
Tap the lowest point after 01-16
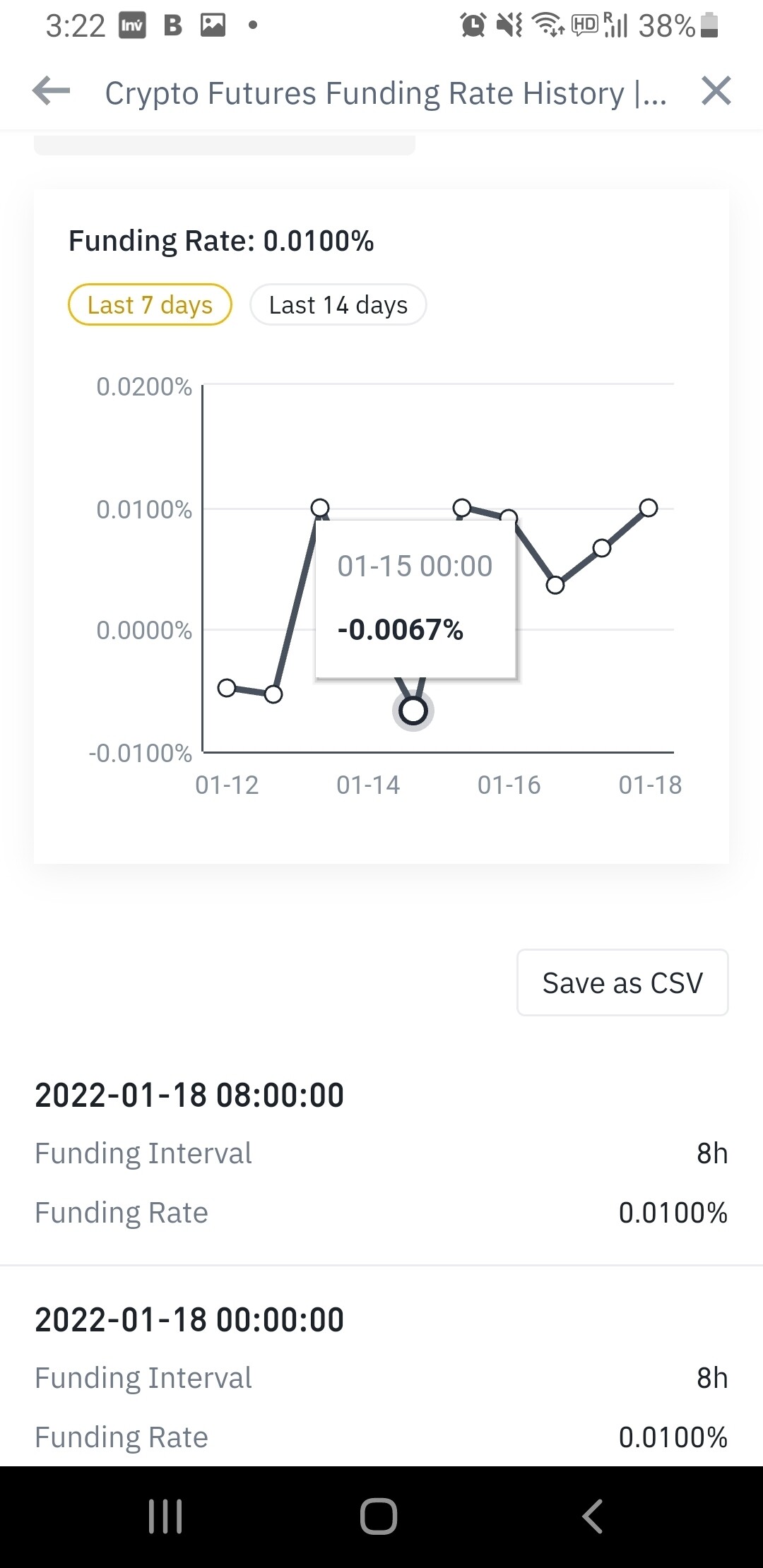tap(555, 585)
